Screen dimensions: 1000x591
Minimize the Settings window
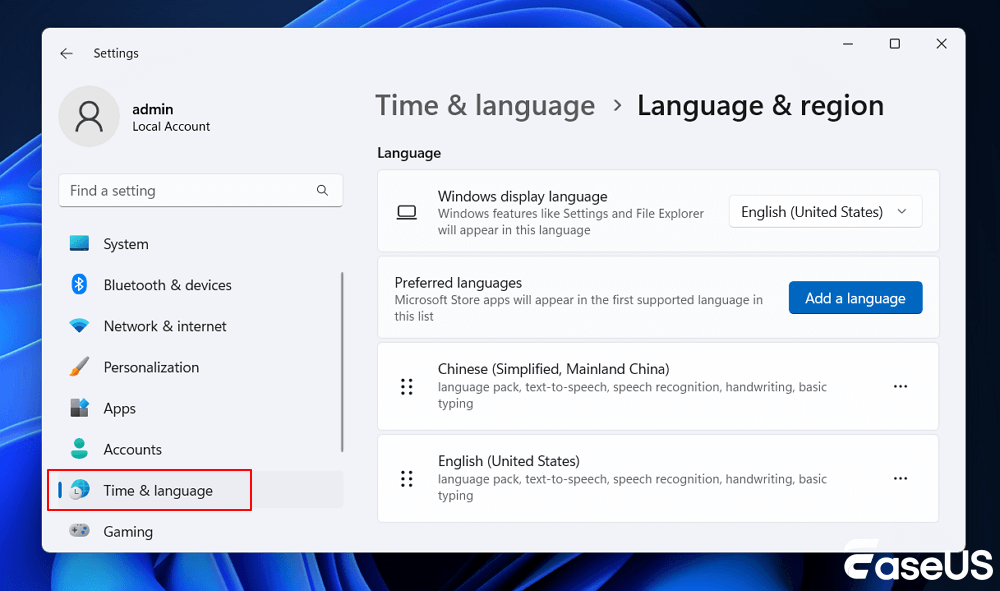848,44
